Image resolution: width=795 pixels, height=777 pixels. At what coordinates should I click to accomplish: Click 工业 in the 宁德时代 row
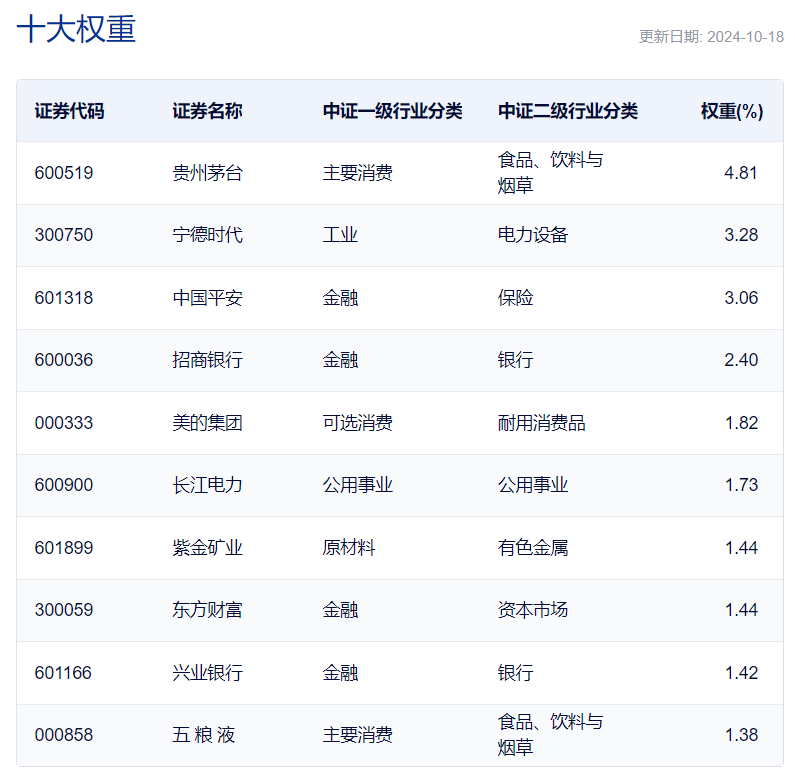coord(340,235)
